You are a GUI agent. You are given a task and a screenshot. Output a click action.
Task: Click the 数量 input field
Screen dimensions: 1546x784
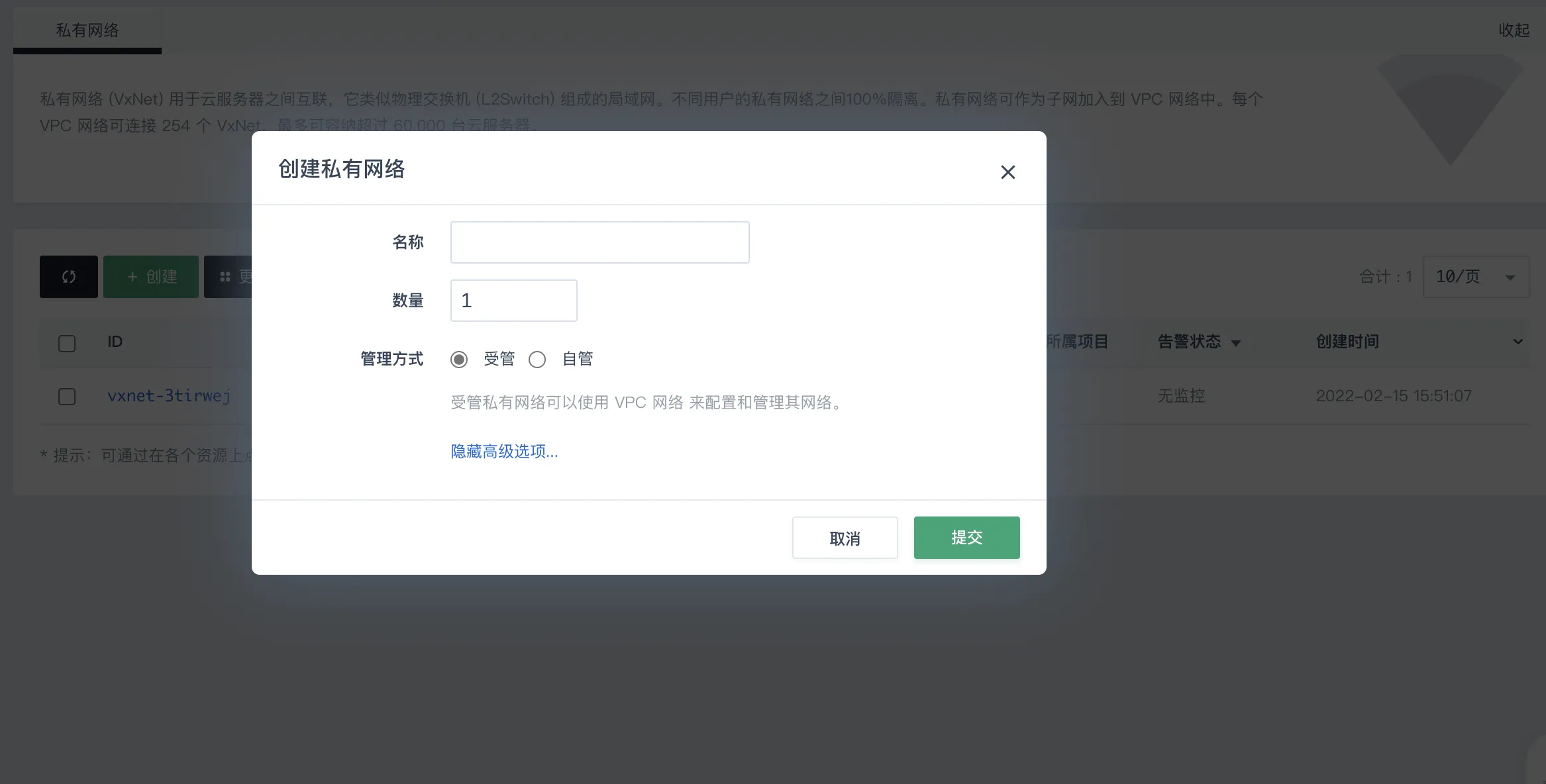pos(513,301)
